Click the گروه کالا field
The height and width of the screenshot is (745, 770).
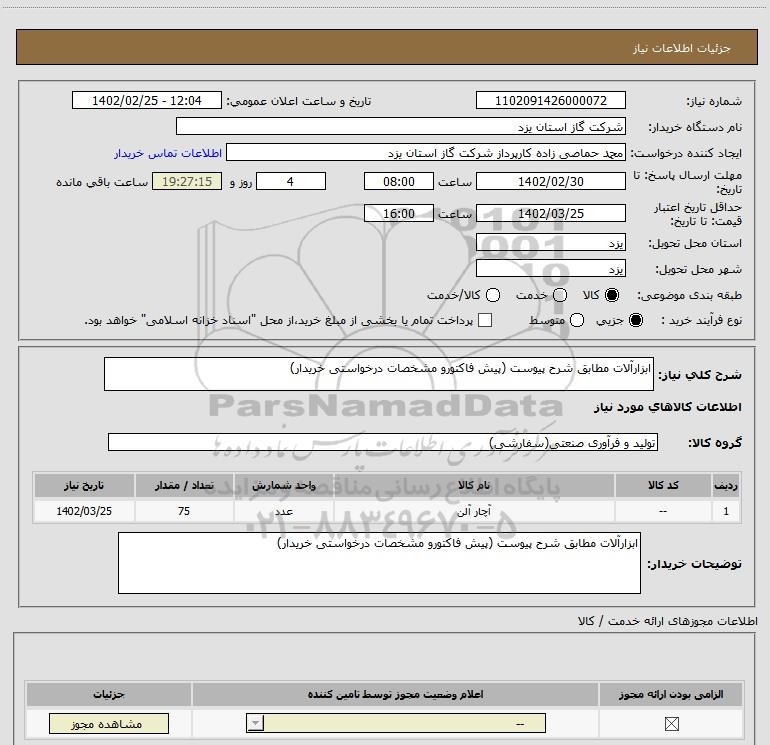coord(383,442)
